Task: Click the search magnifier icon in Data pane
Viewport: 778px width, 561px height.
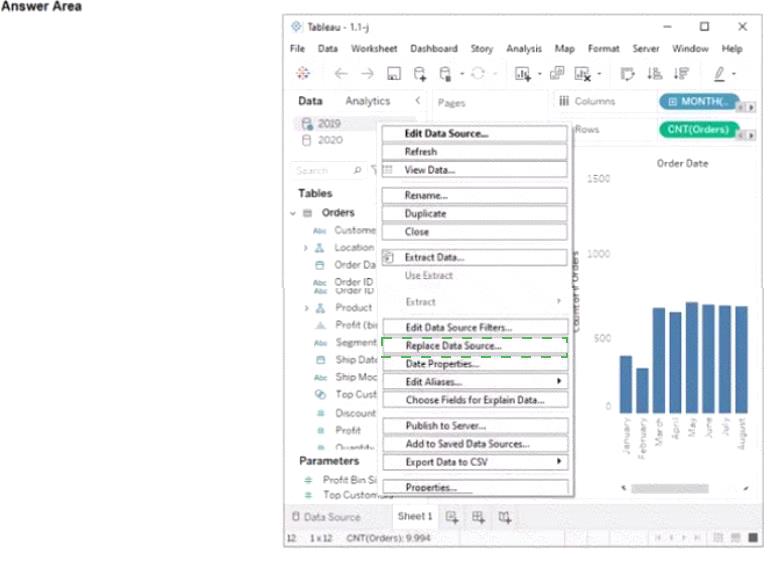Action: (x=357, y=170)
